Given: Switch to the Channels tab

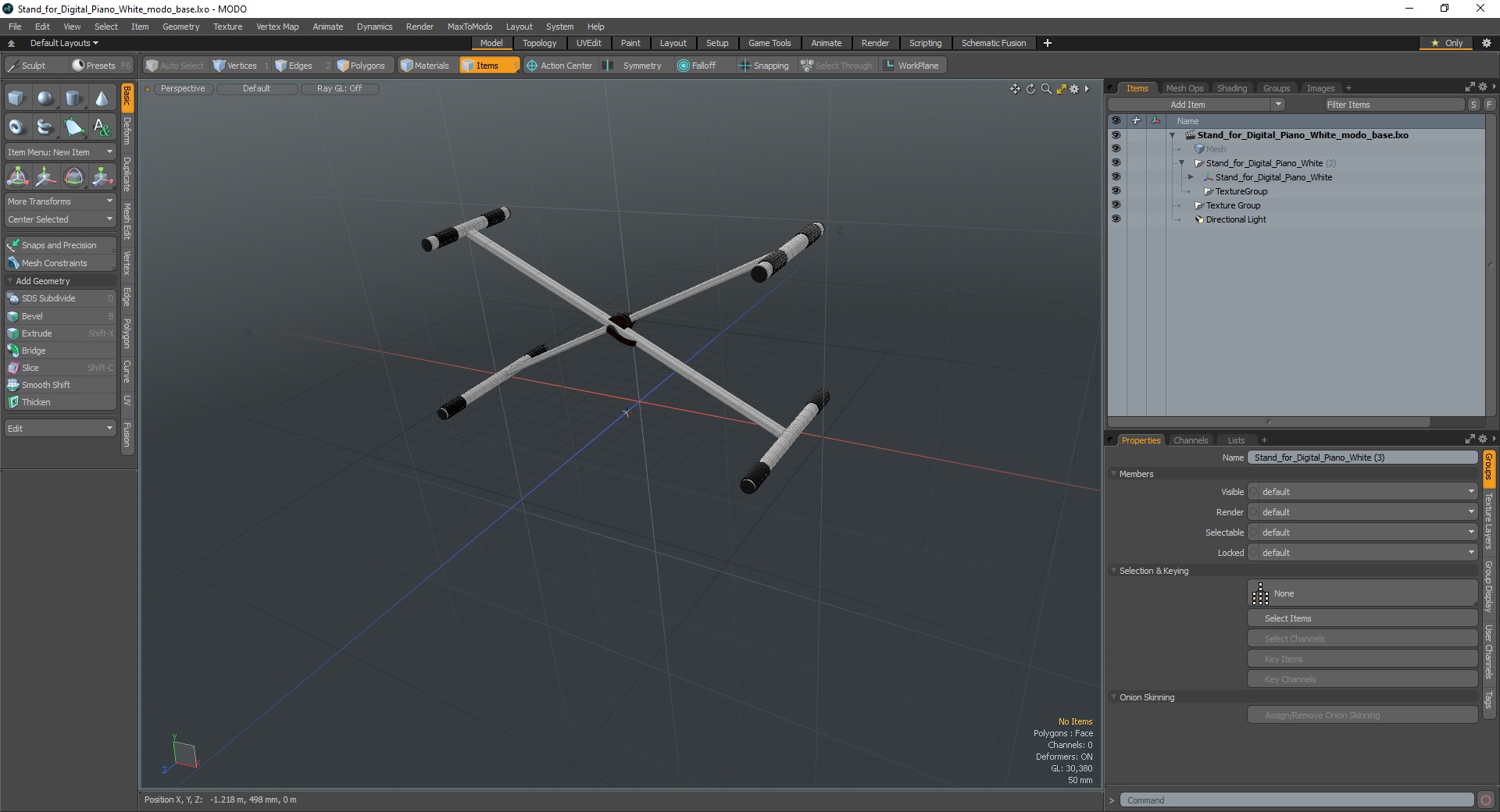Looking at the screenshot, I should point(1191,440).
